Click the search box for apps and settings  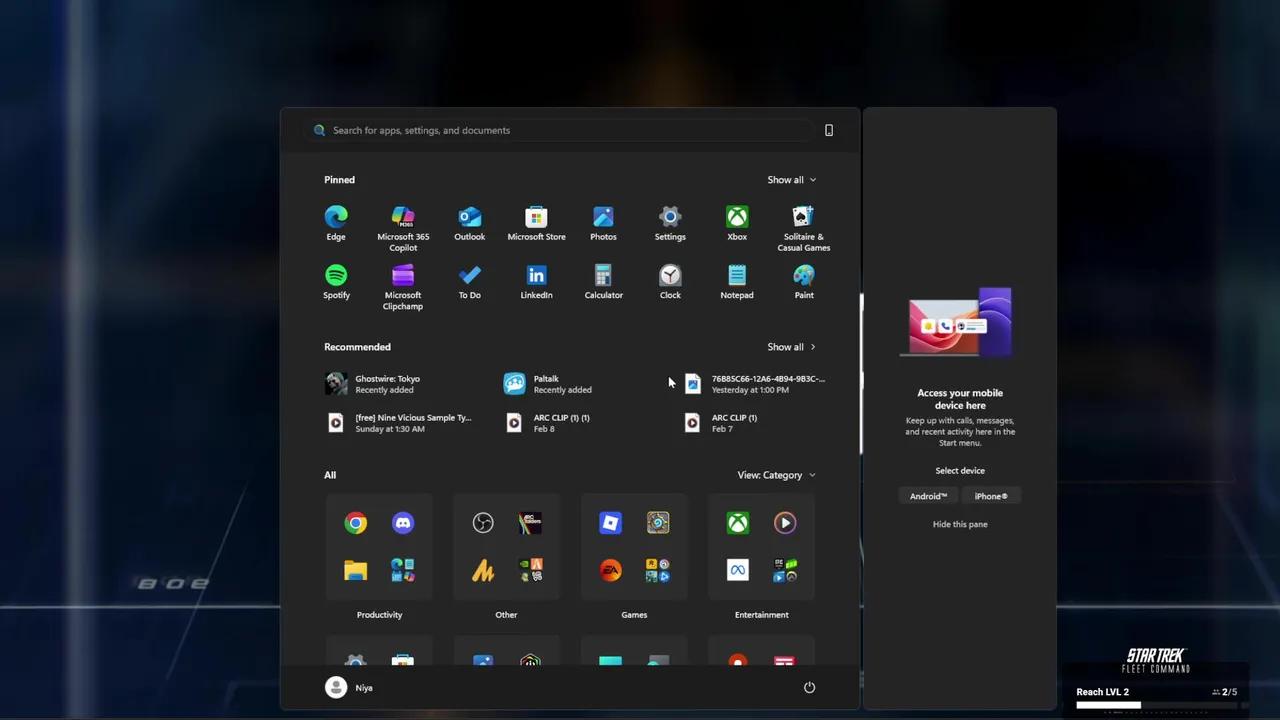coord(560,130)
